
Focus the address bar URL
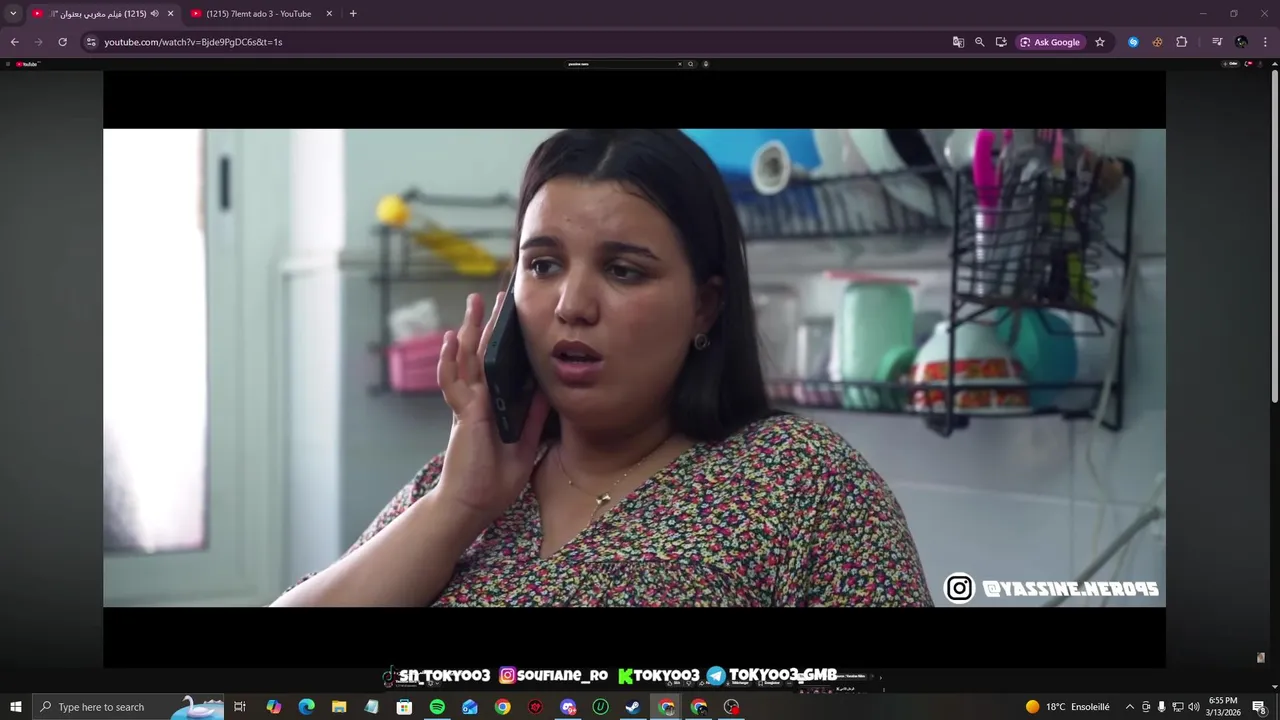click(193, 42)
